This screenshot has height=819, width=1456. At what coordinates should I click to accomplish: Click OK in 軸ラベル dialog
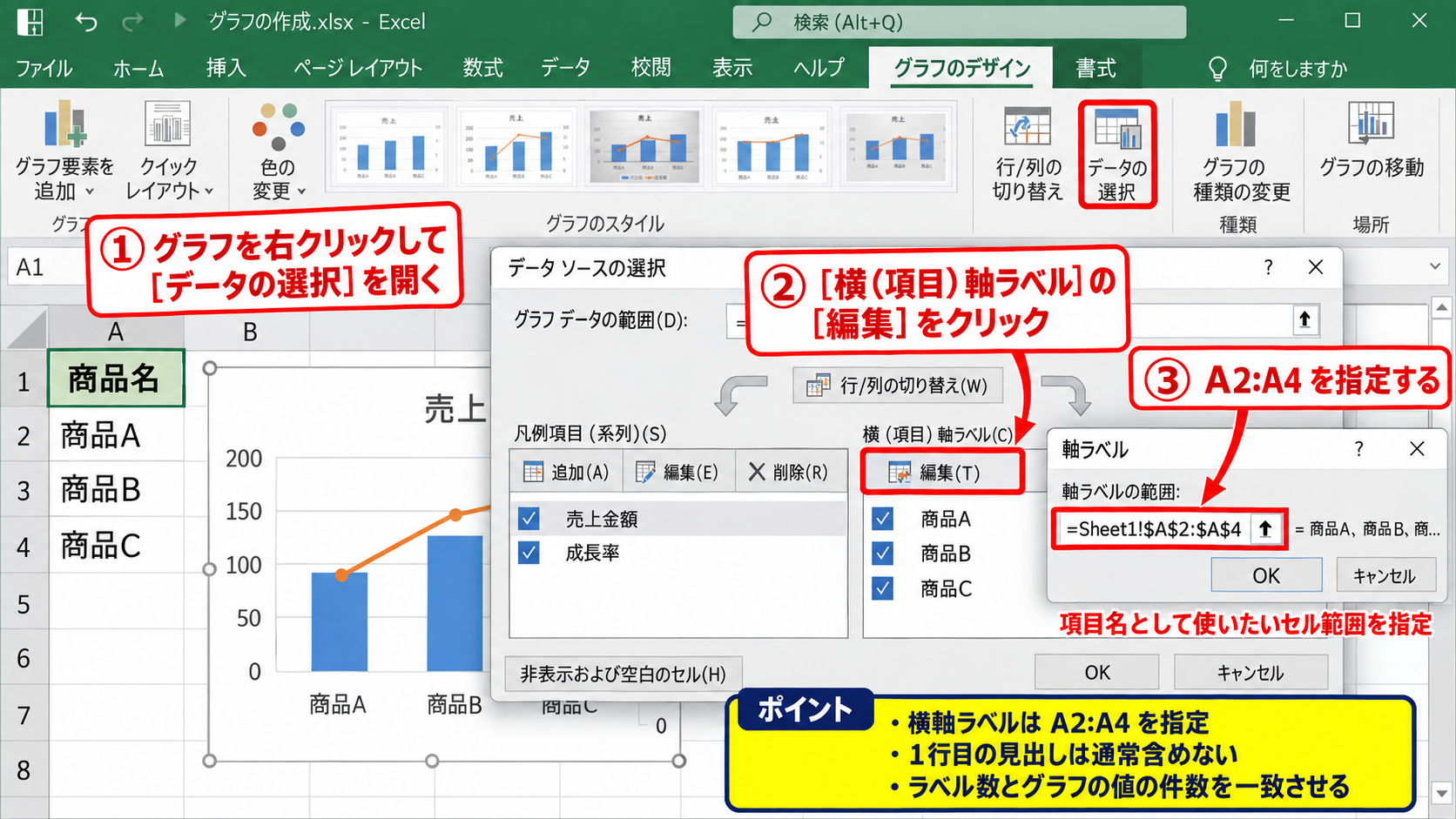click(1266, 575)
